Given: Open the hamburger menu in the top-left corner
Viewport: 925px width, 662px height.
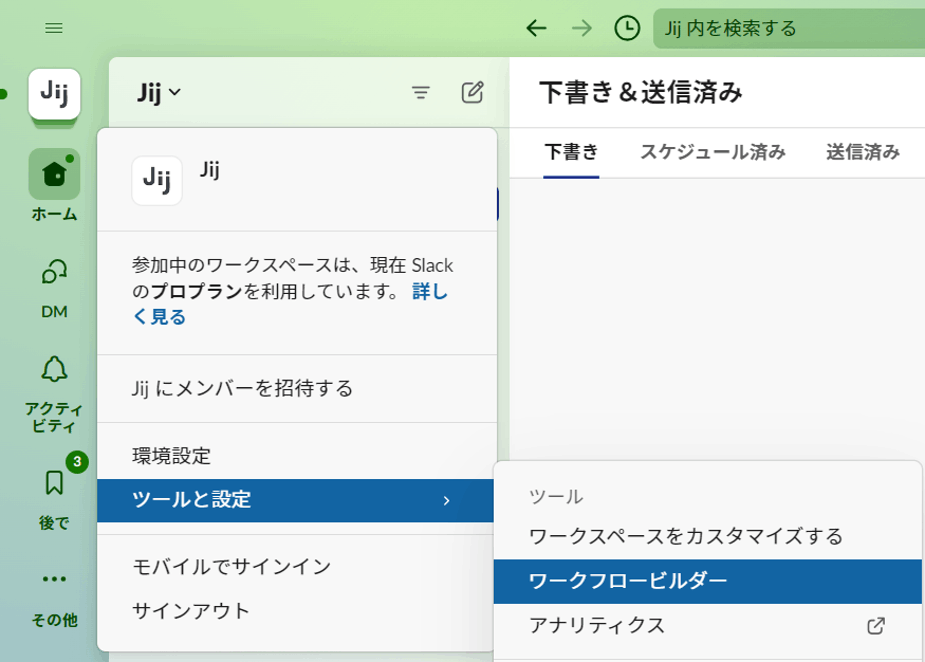Looking at the screenshot, I should tap(54, 28).
